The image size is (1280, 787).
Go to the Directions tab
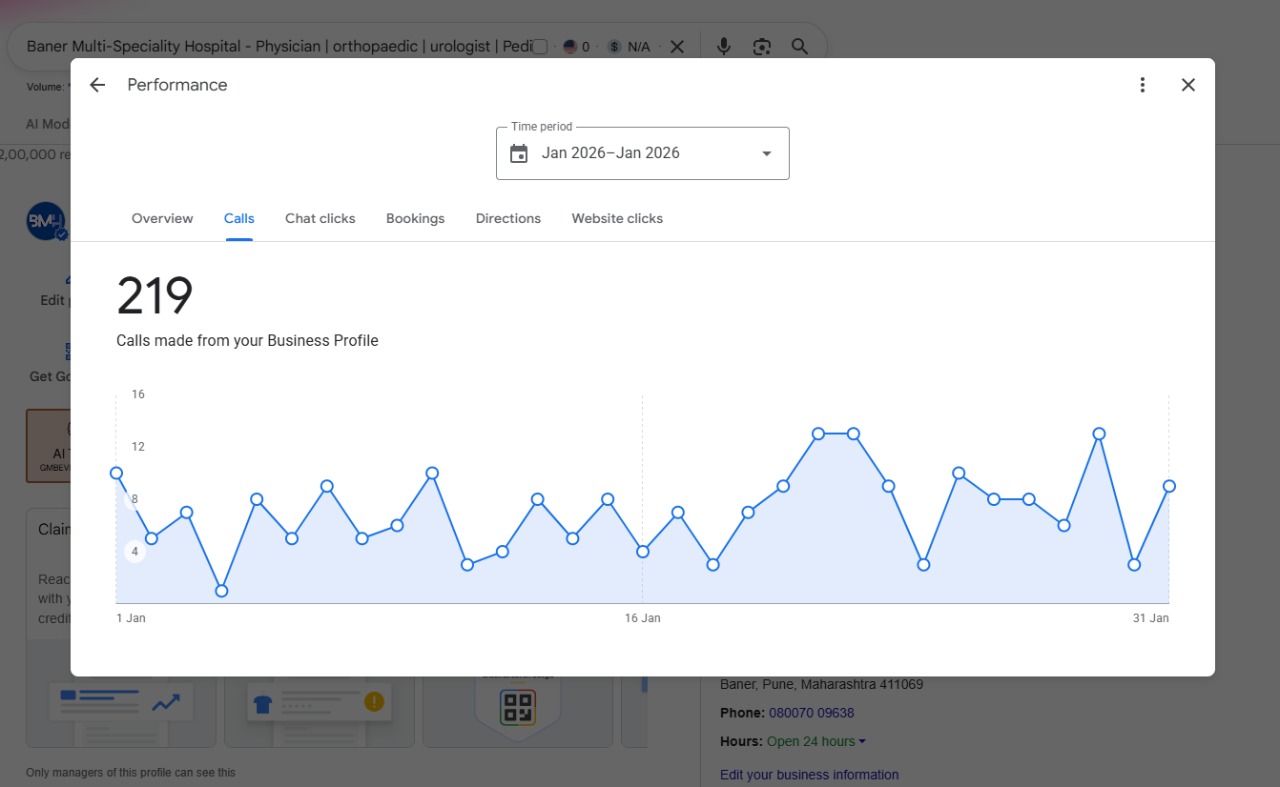point(508,218)
